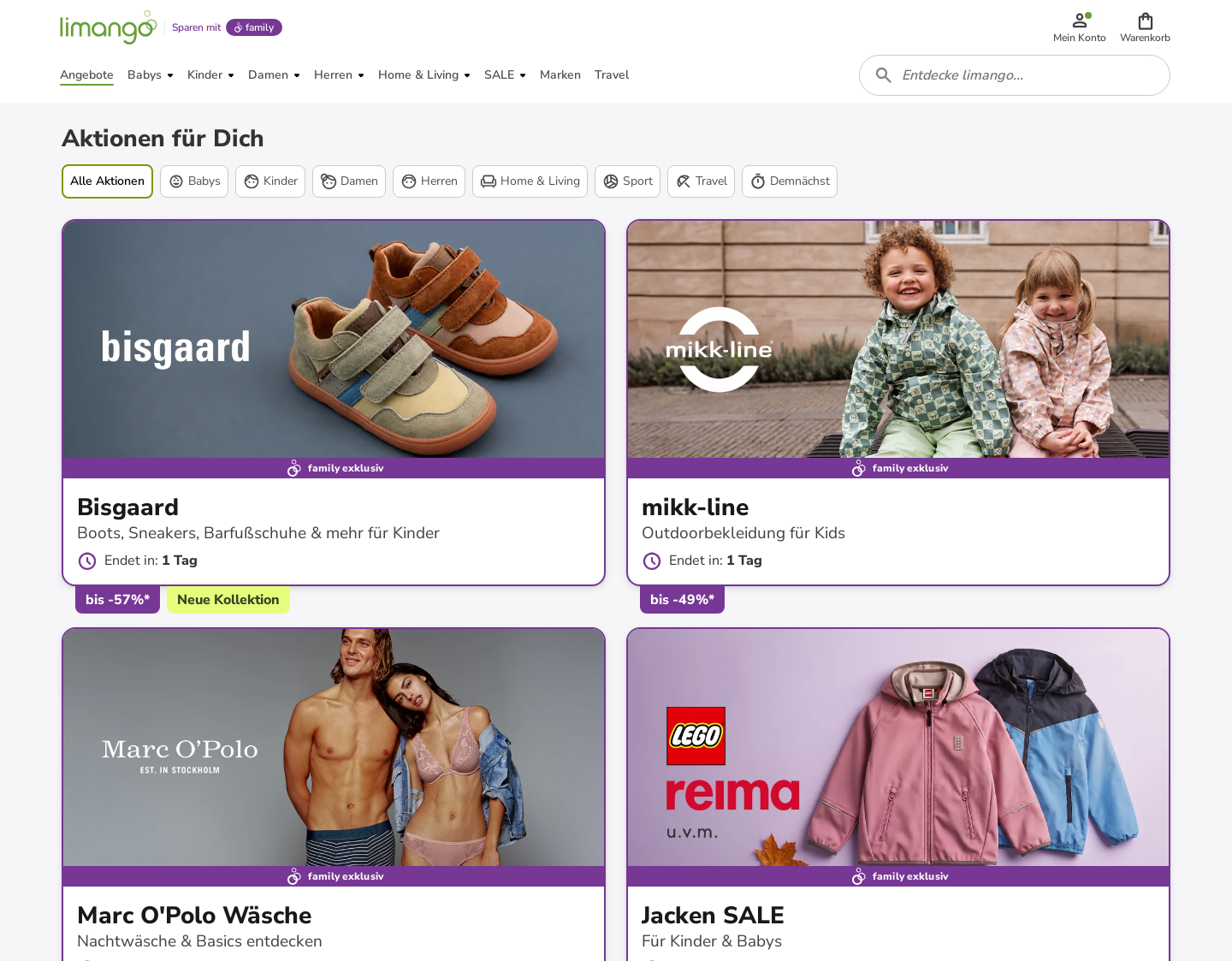Select the Alle Aktionen filter chip
Viewport: 1232px width, 961px height.
coord(107,181)
